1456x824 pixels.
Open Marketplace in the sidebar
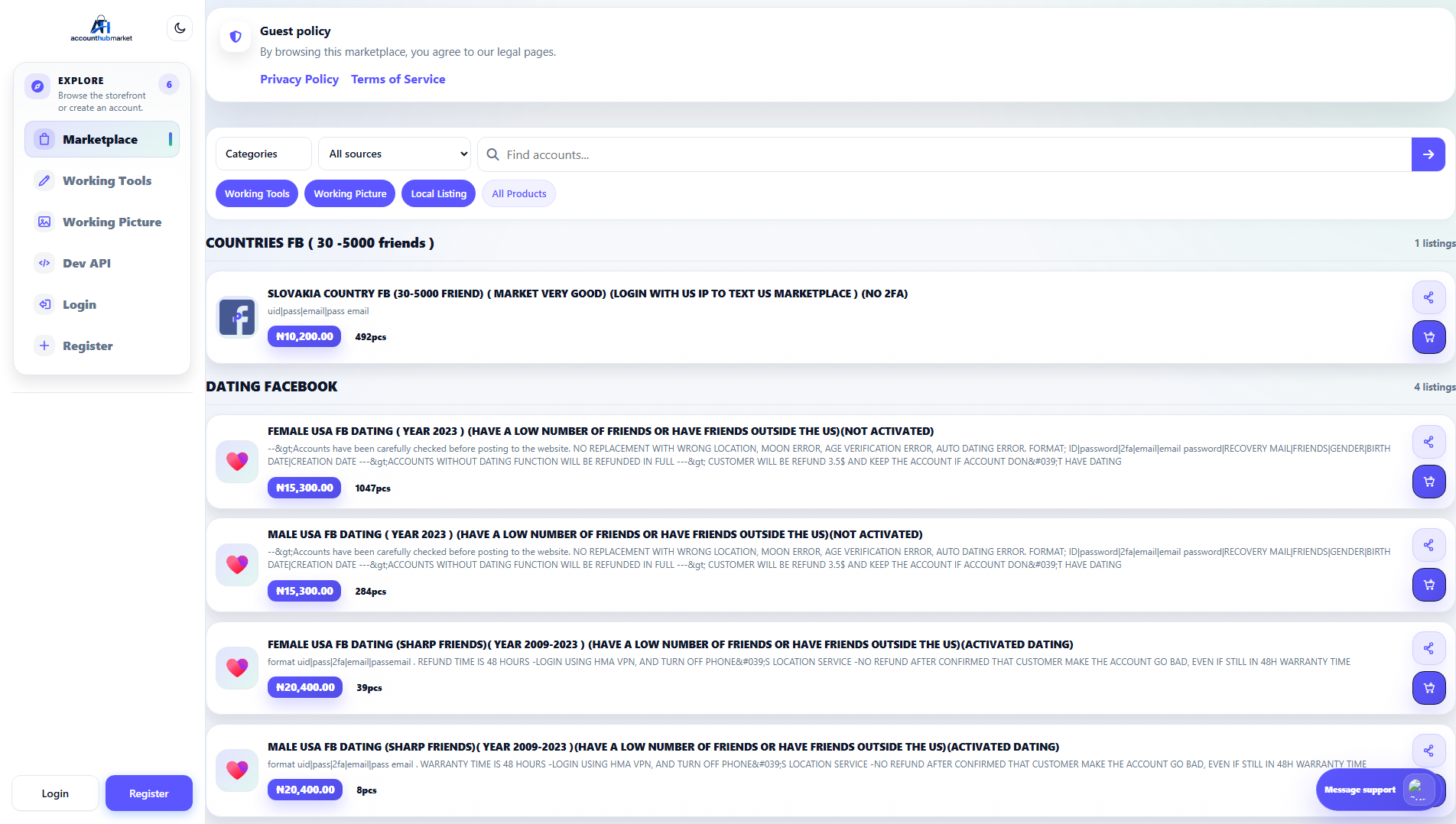pos(102,139)
